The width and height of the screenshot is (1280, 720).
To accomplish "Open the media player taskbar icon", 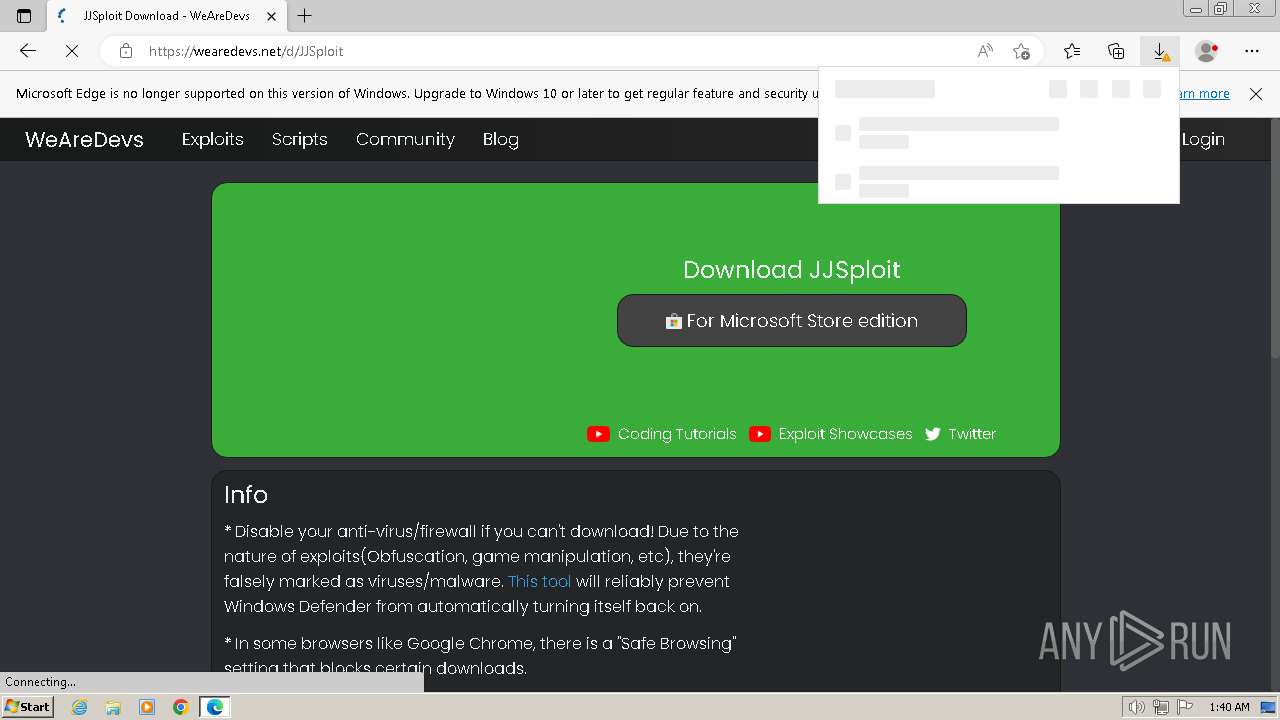I will point(147,707).
